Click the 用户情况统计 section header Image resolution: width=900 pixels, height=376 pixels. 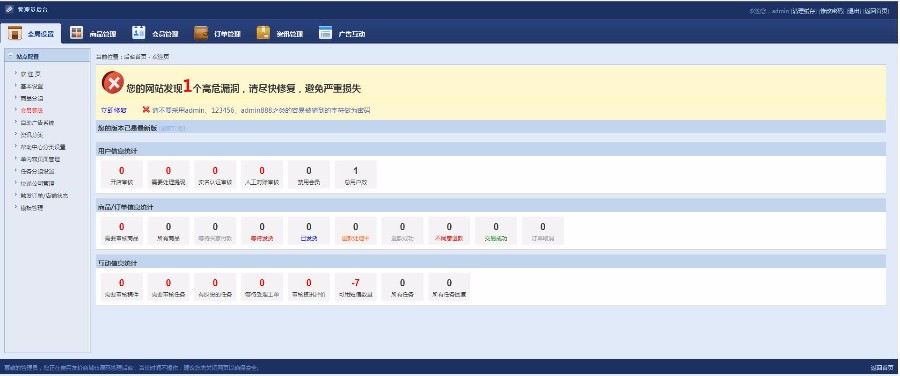[x=491, y=150]
